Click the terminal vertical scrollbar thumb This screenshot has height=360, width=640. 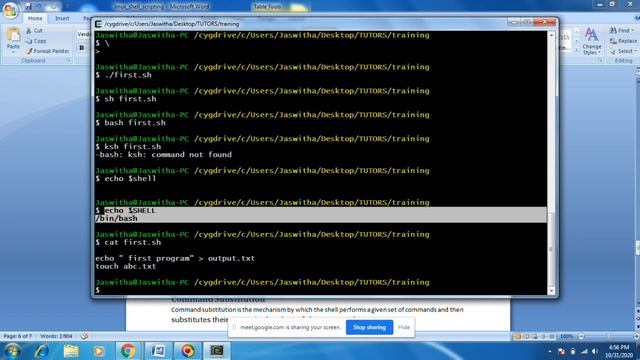coord(551,250)
